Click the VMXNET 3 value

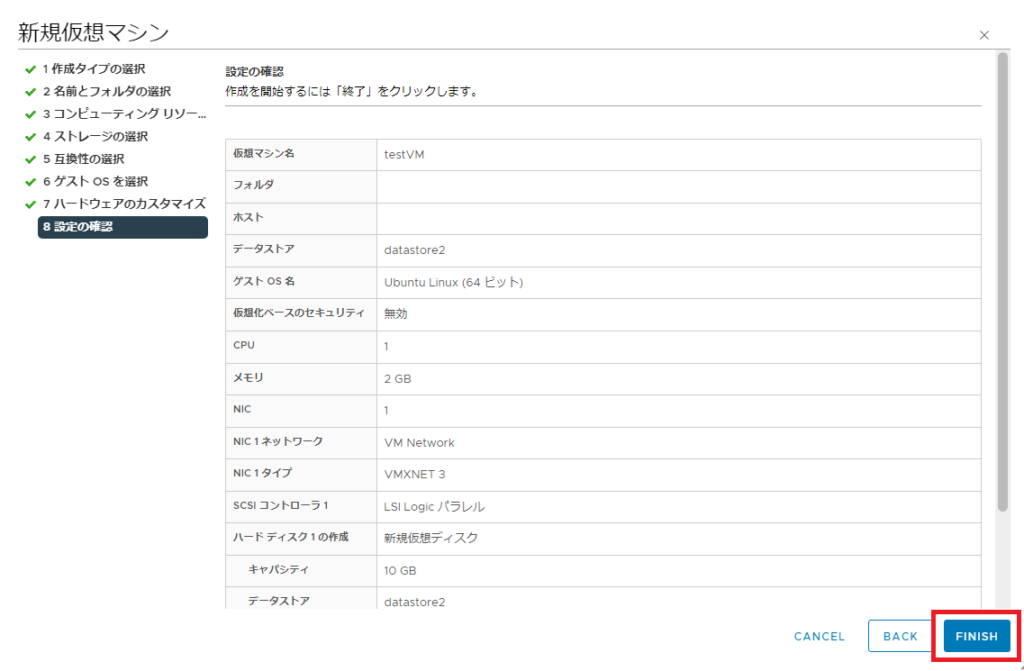tap(415, 475)
